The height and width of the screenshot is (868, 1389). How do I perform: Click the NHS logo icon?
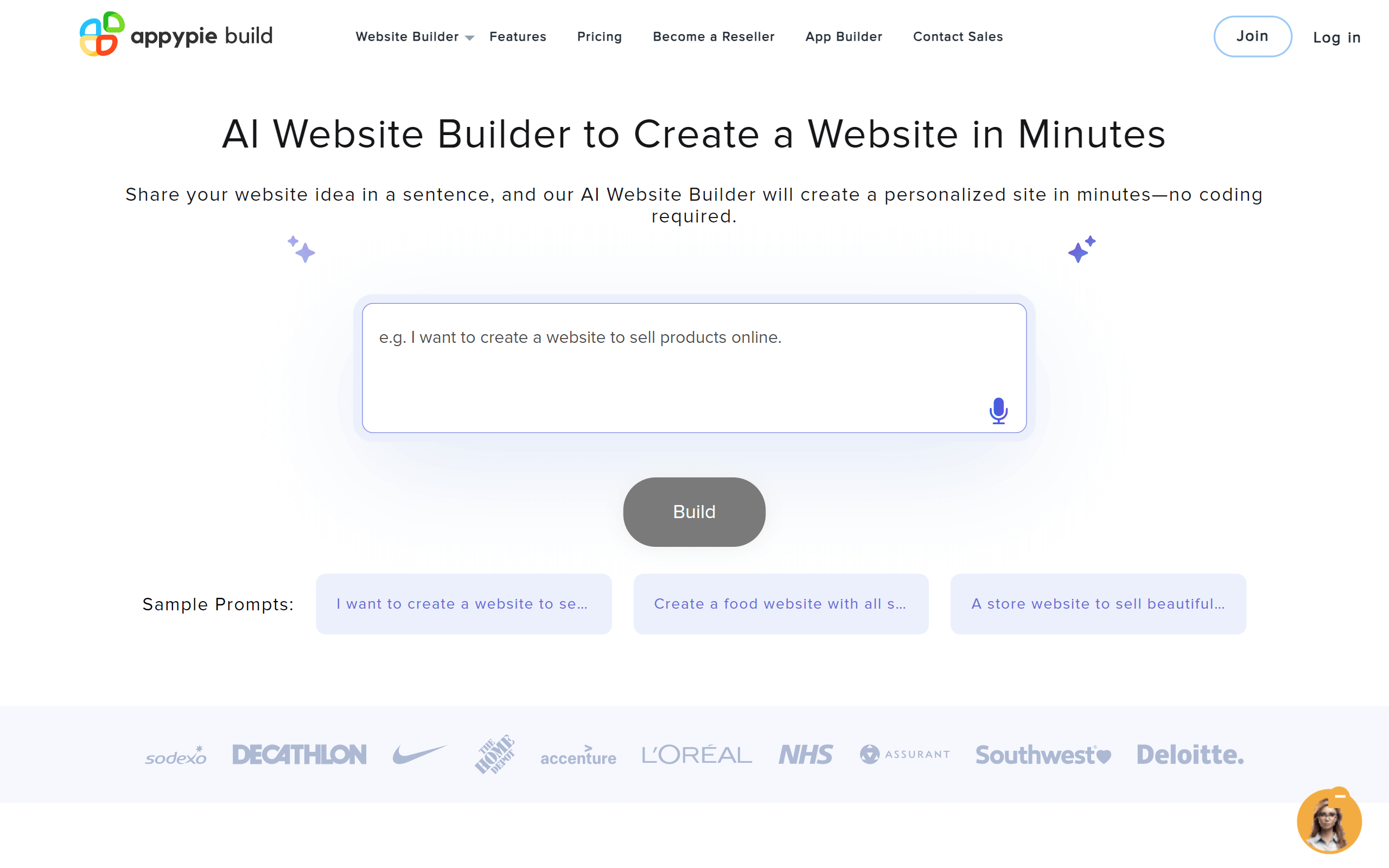(x=805, y=755)
